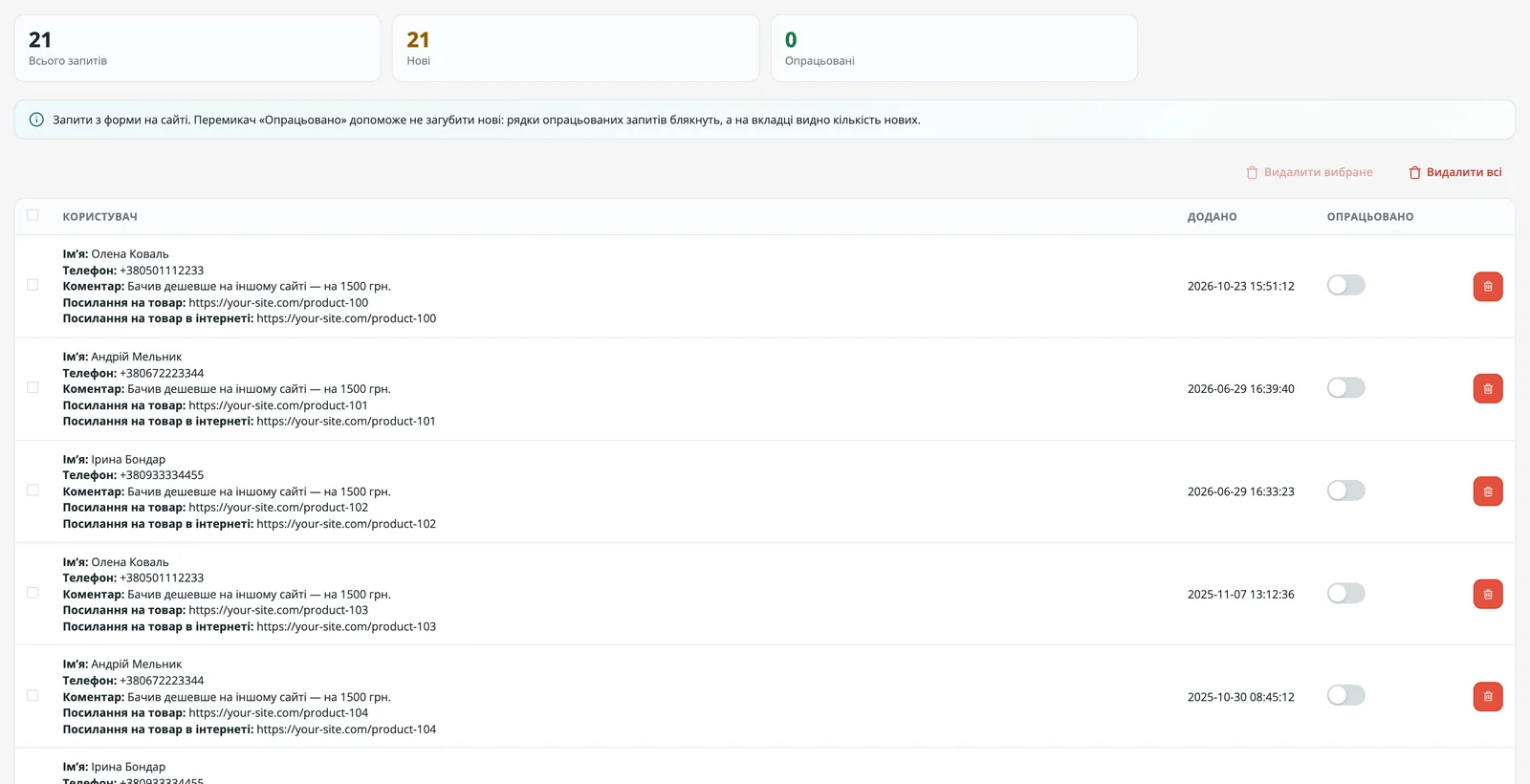
Task: Click the Видалити вибране button
Action: point(1309,172)
